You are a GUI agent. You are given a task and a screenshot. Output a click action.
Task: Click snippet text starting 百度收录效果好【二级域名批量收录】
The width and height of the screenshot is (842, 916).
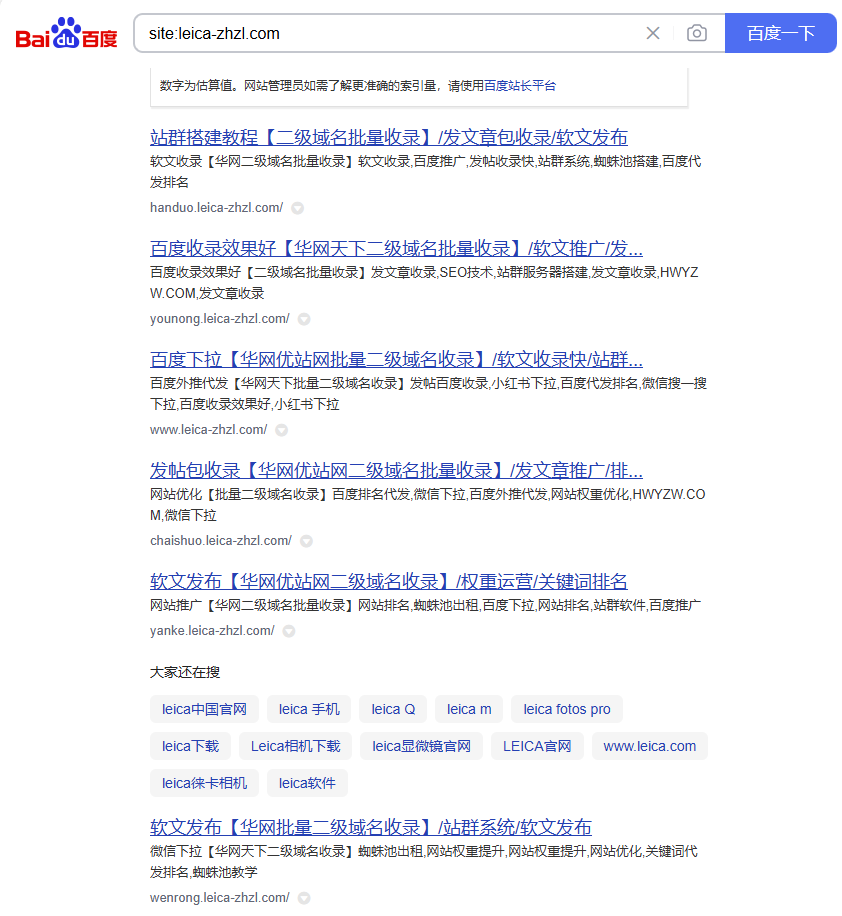(424, 283)
